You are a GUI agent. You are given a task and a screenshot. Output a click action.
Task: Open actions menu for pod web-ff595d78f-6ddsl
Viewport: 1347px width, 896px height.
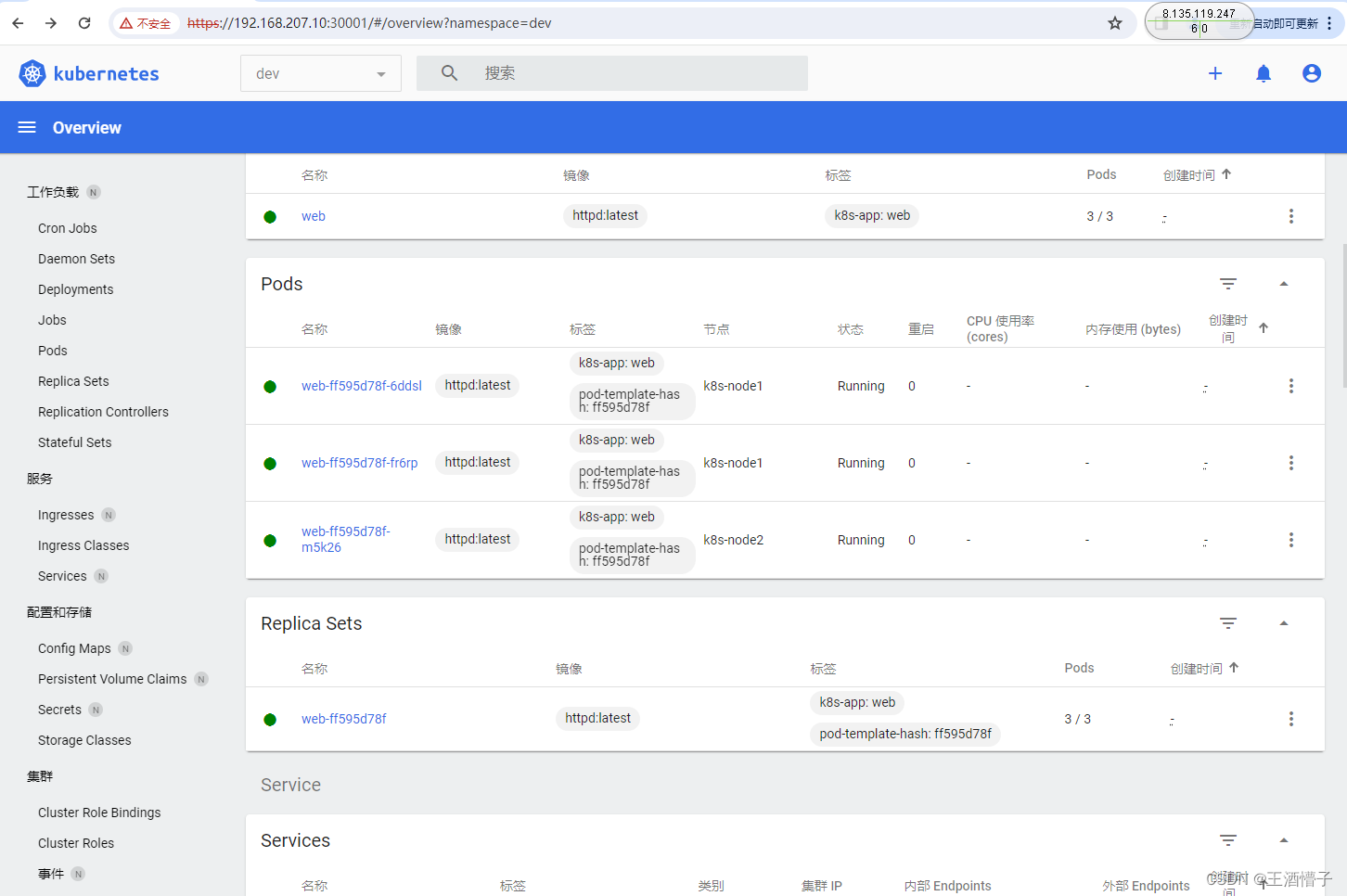pos(1290,386)
